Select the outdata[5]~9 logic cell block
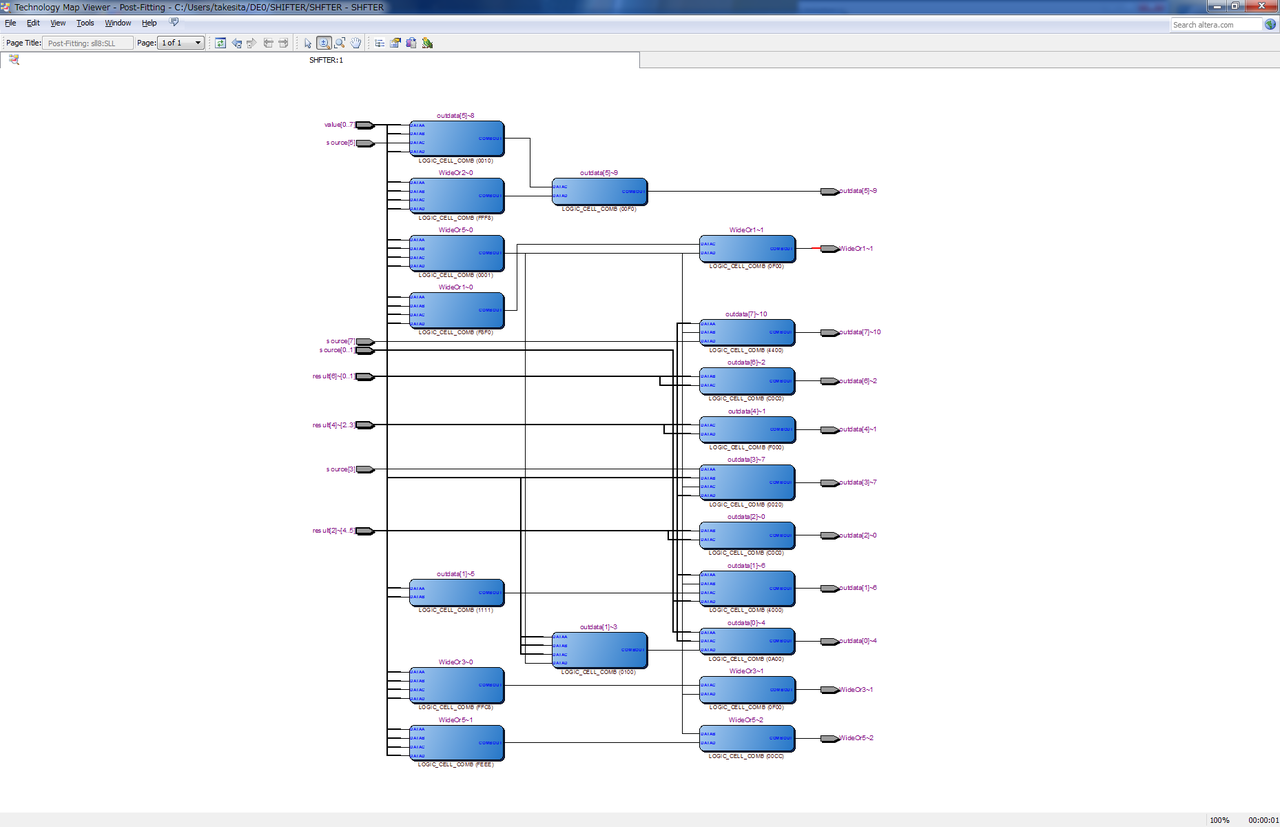Screen dimensions: 1280x827 click(x=600, y=191)
